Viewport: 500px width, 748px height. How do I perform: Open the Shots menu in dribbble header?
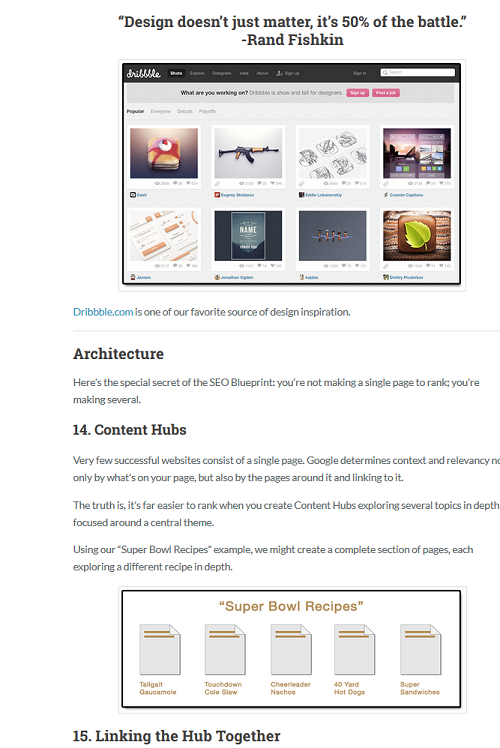[176, 73]
